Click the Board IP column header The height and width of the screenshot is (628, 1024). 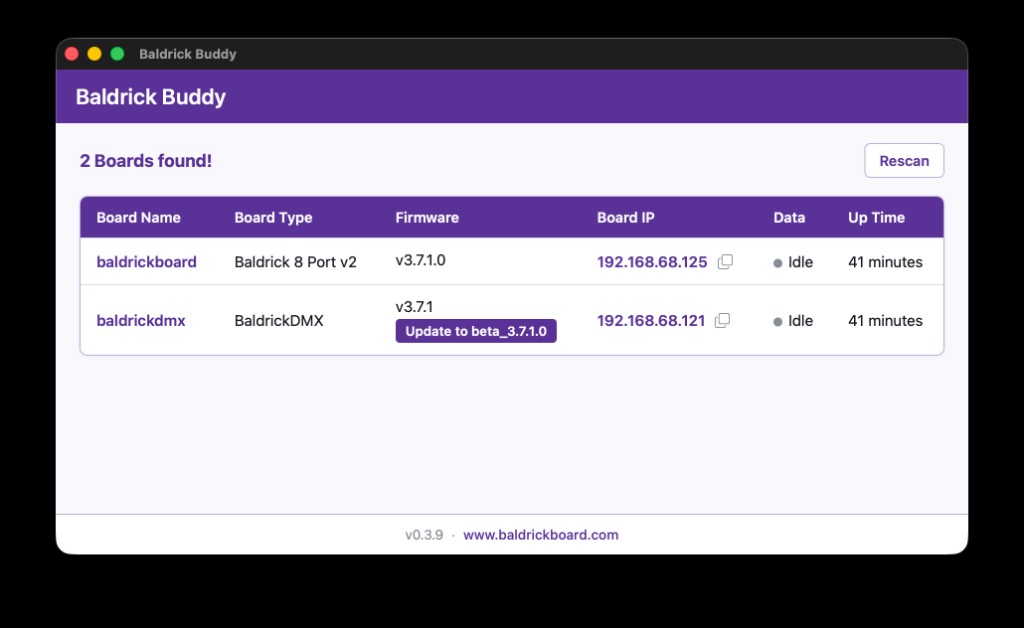point(626,217)
